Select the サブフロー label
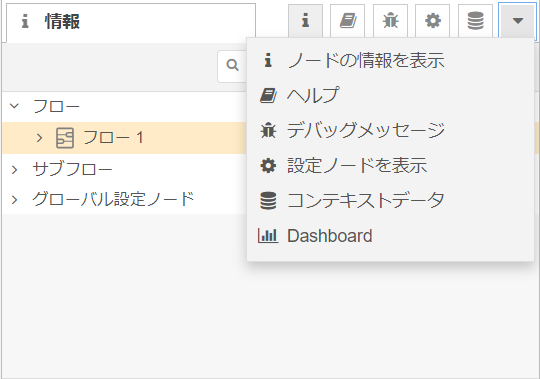Screen dimensions: 540x379 coord(72,169)
